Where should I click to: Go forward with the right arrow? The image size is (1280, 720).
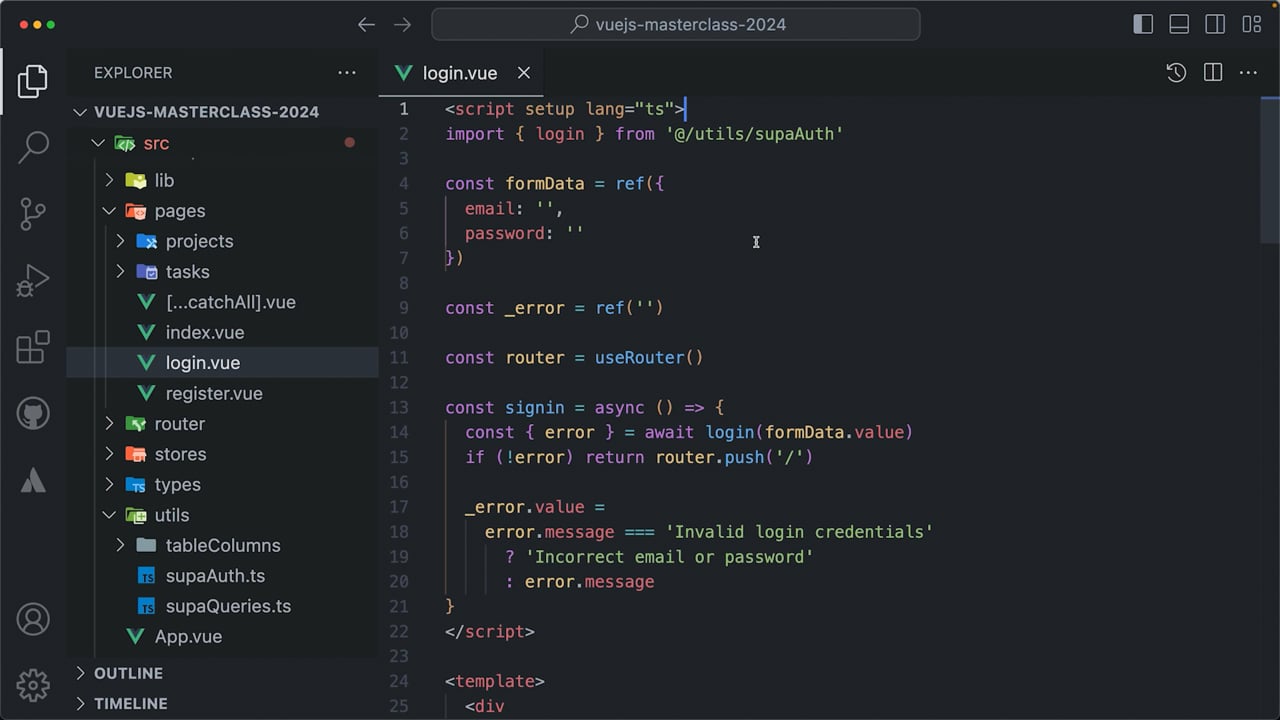(403, 25)
